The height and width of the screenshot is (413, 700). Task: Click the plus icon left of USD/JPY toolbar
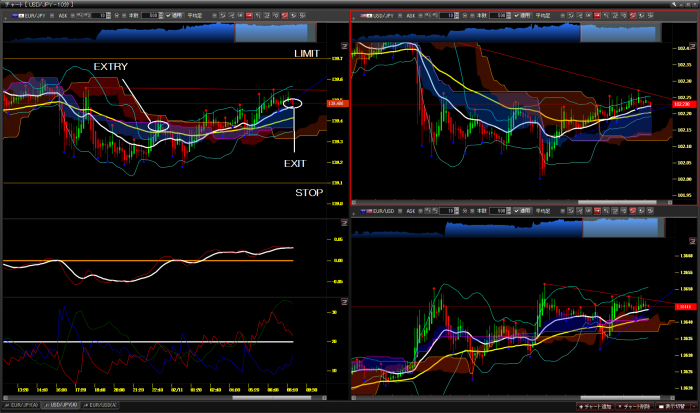[354, 18]
